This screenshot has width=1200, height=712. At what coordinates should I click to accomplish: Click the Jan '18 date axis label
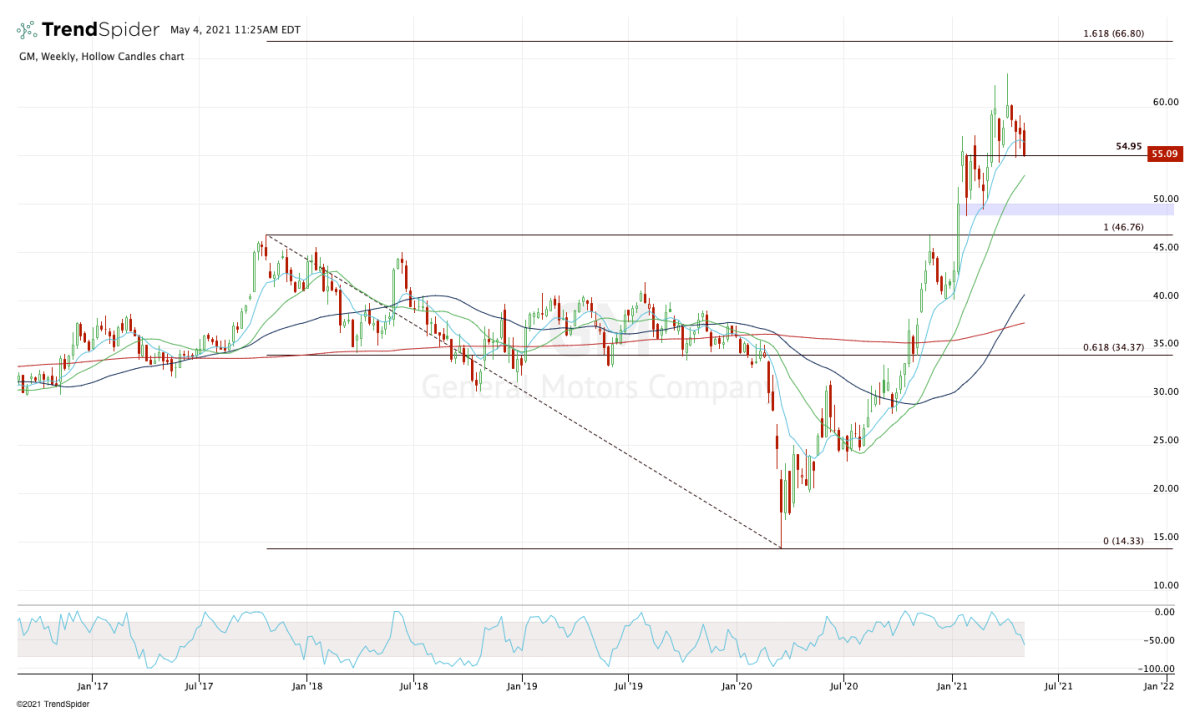coord(307,687)
